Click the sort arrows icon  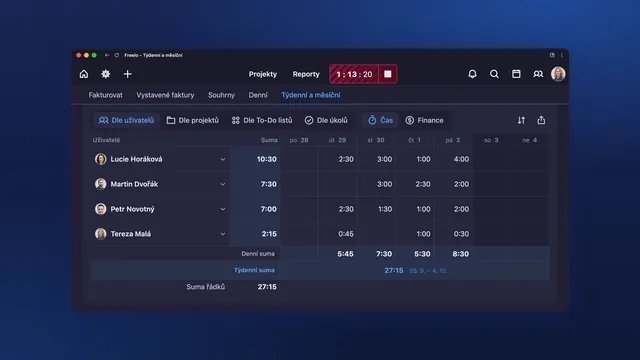[x=521, y=120]
